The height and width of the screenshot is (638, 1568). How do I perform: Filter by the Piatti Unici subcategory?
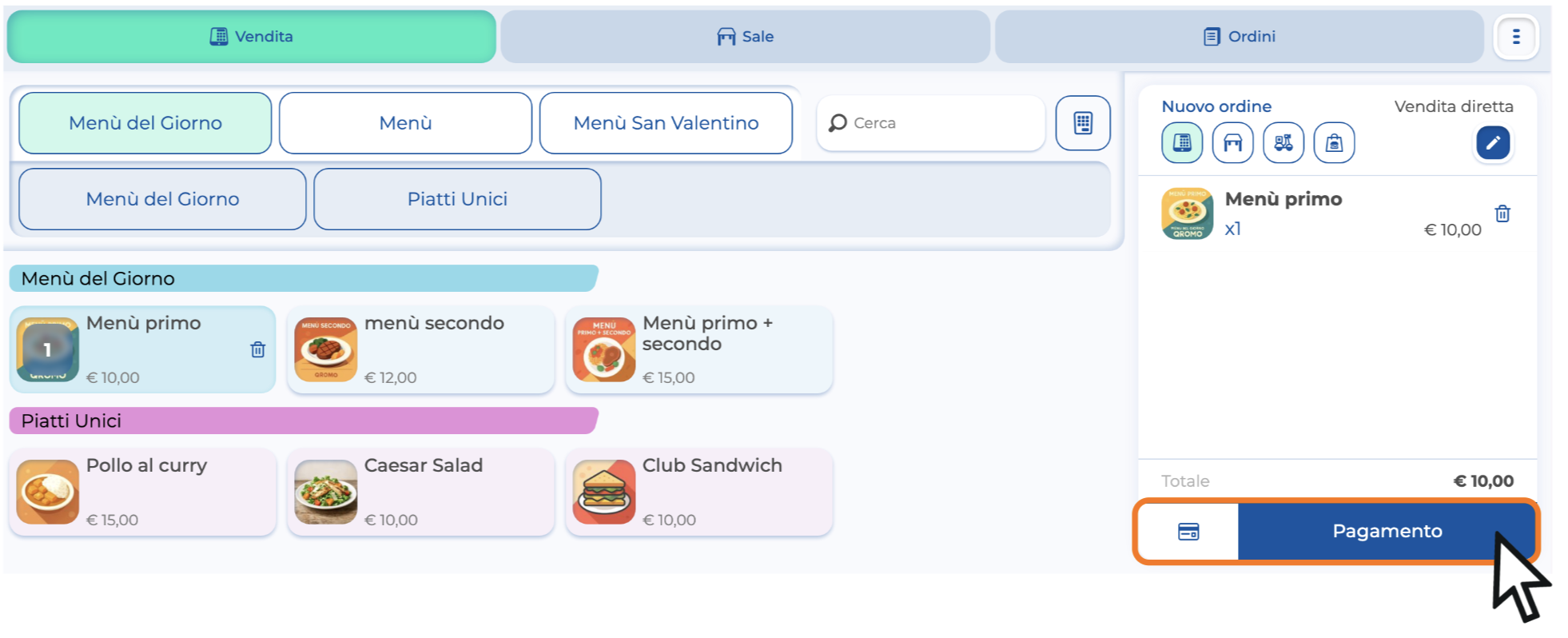pos(457,199)
